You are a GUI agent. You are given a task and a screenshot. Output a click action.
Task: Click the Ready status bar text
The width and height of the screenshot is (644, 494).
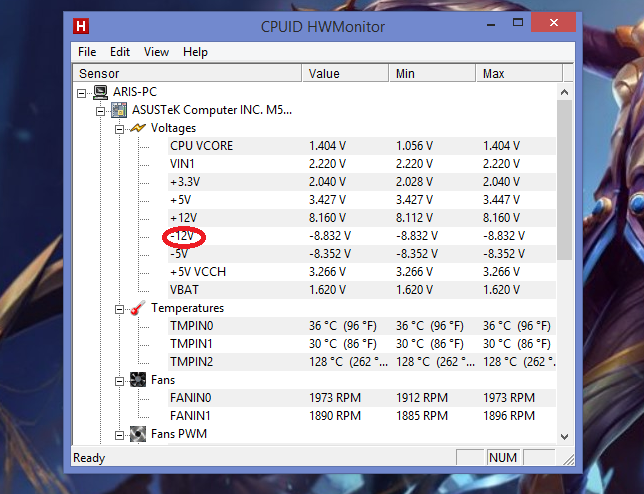[89, 458]
